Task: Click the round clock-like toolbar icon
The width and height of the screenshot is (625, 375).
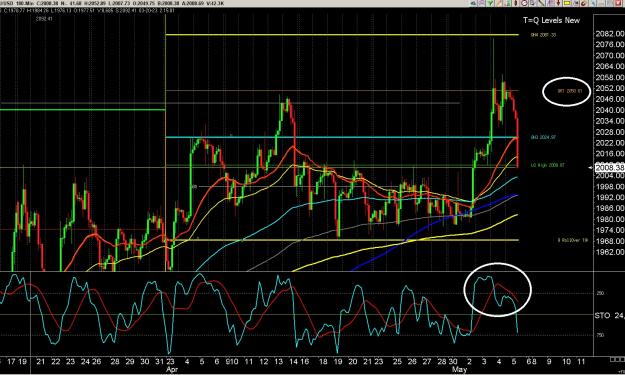Action: click(525, 3)
